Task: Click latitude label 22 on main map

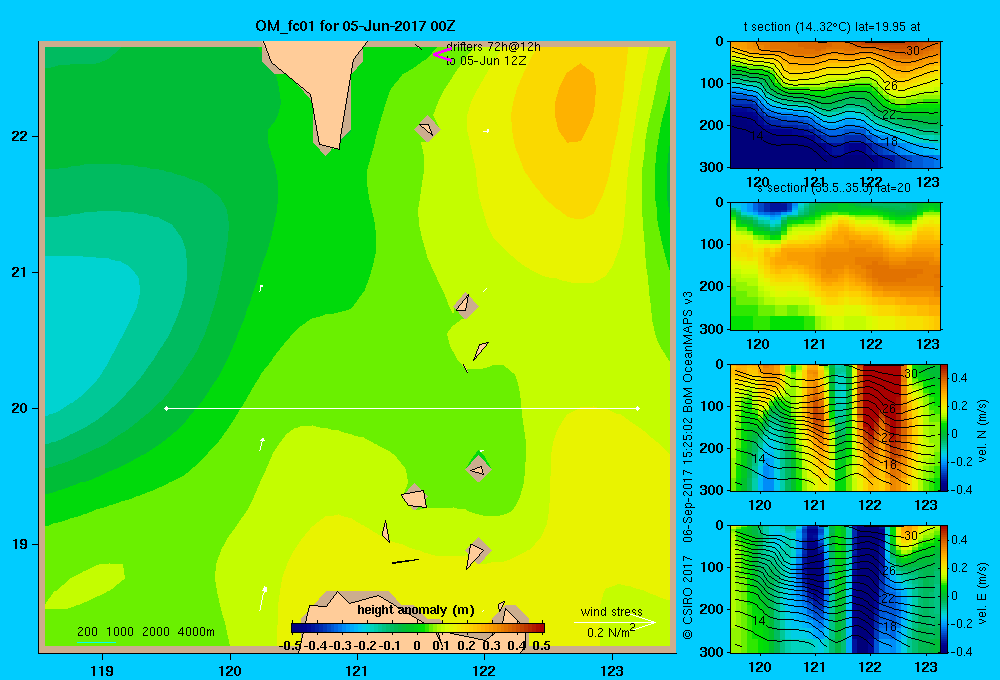Action: 20,137
